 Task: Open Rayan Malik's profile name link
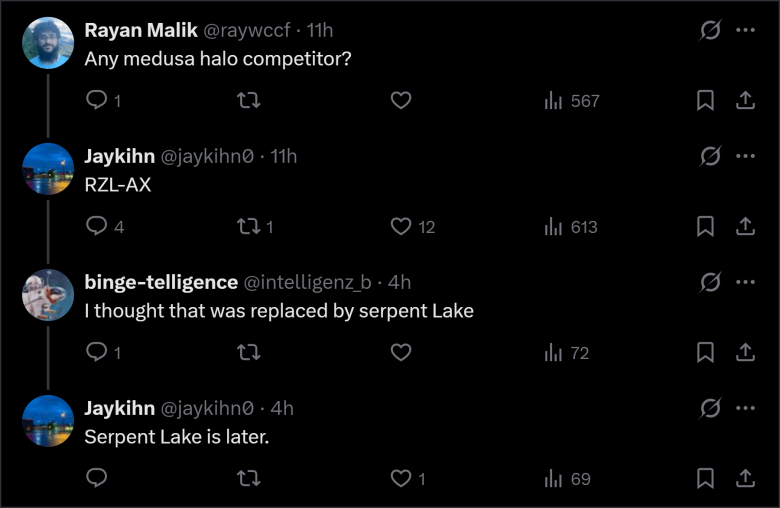click(x=141, y=30)
